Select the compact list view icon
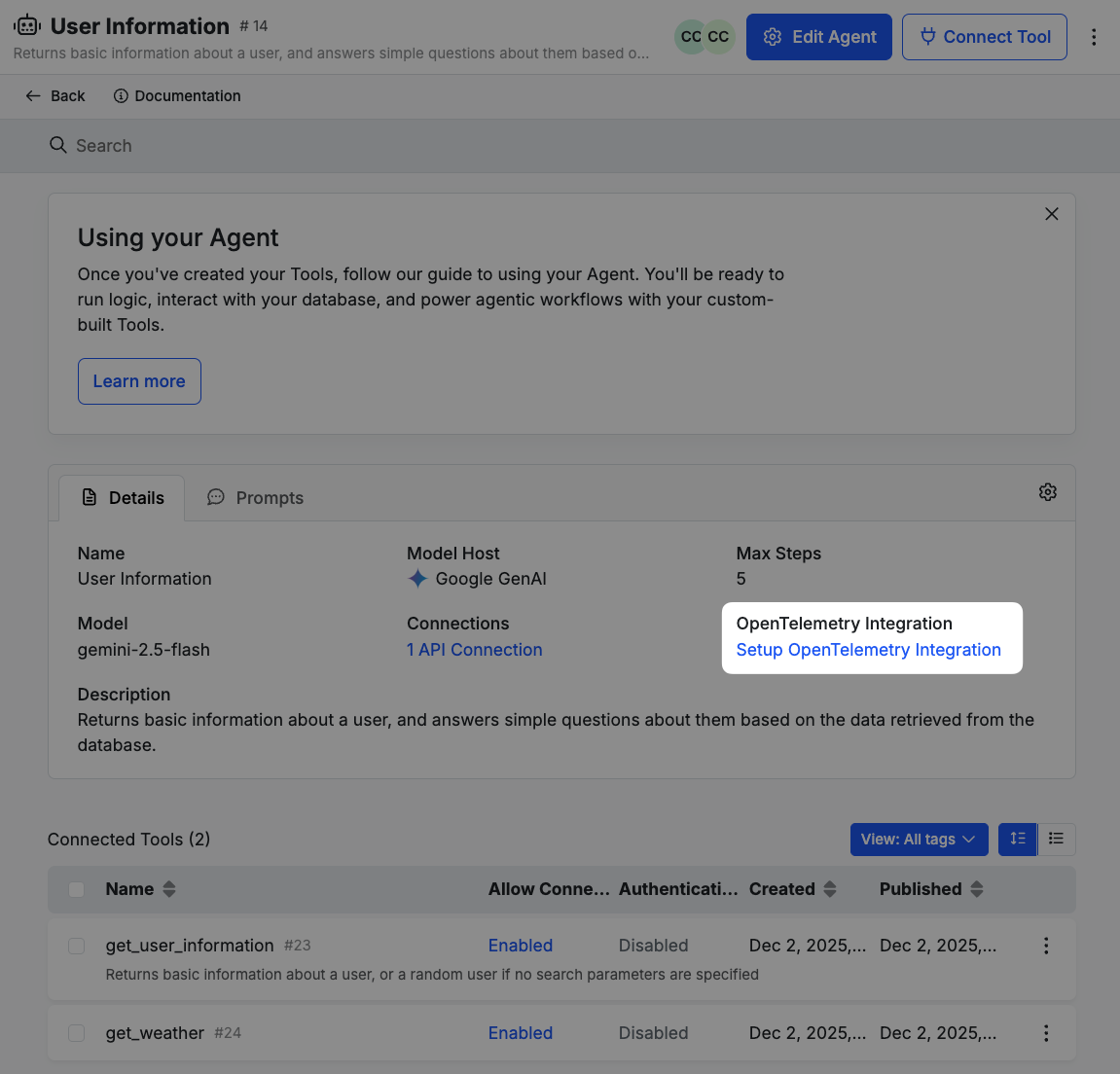The width and height of the screenshot is (1120, 1074). pos(1056,839)
